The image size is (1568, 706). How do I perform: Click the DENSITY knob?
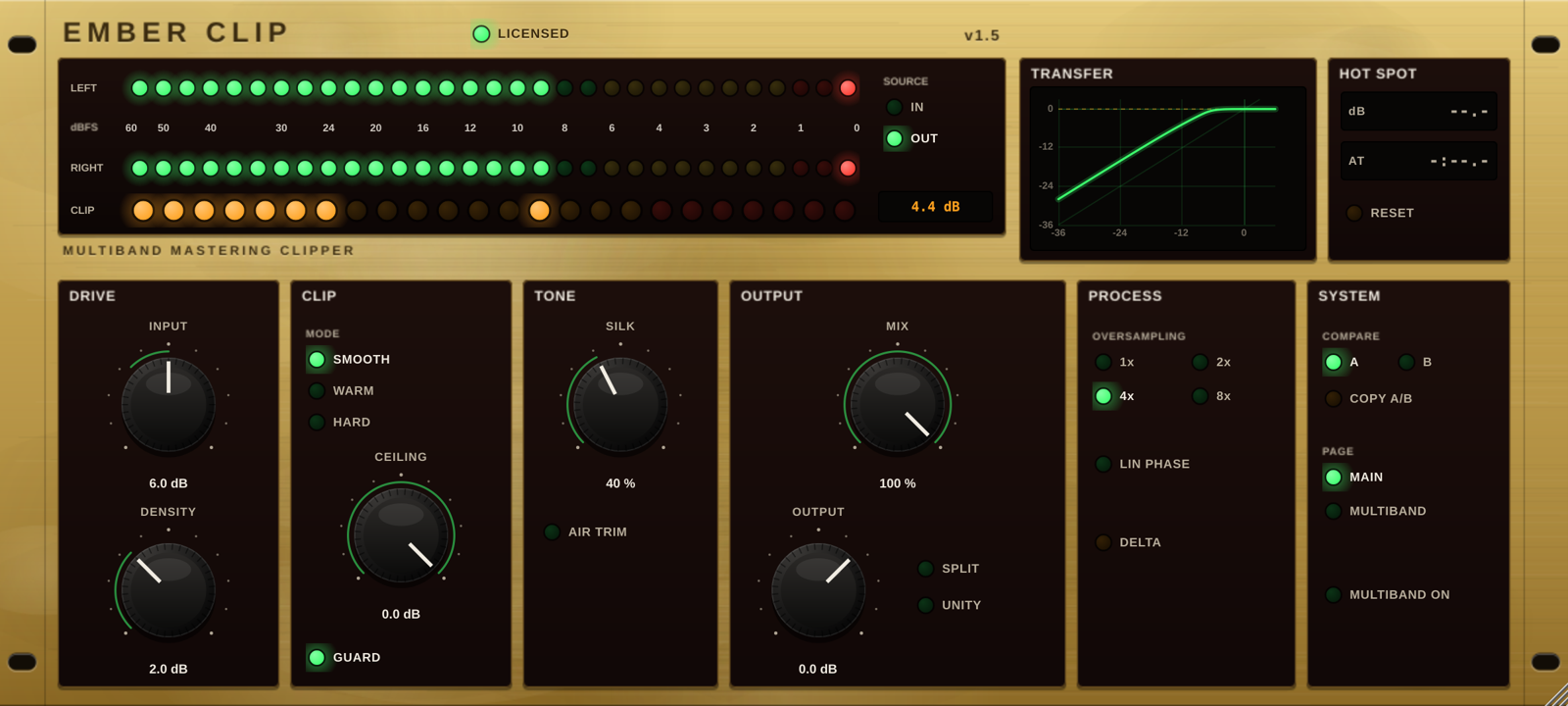(169, 590)
